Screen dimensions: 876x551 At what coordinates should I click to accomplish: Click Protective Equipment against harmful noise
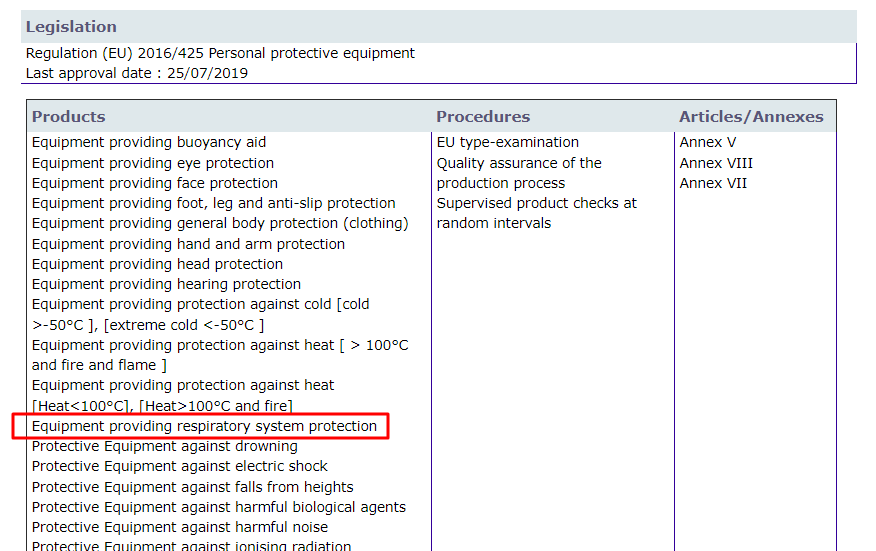click(180, 527)
